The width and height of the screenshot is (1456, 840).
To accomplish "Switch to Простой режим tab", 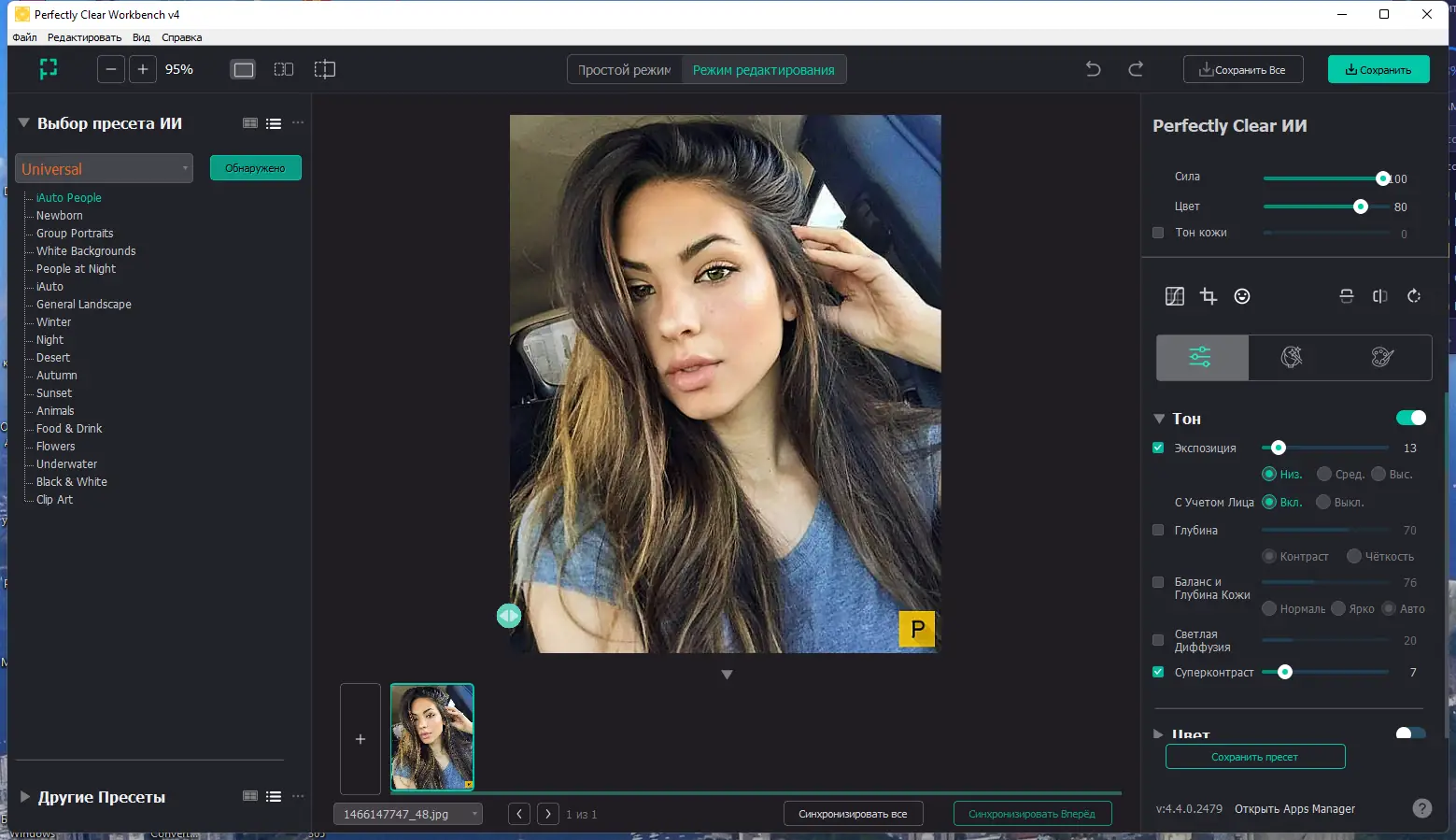I will (x=625, y=70).
